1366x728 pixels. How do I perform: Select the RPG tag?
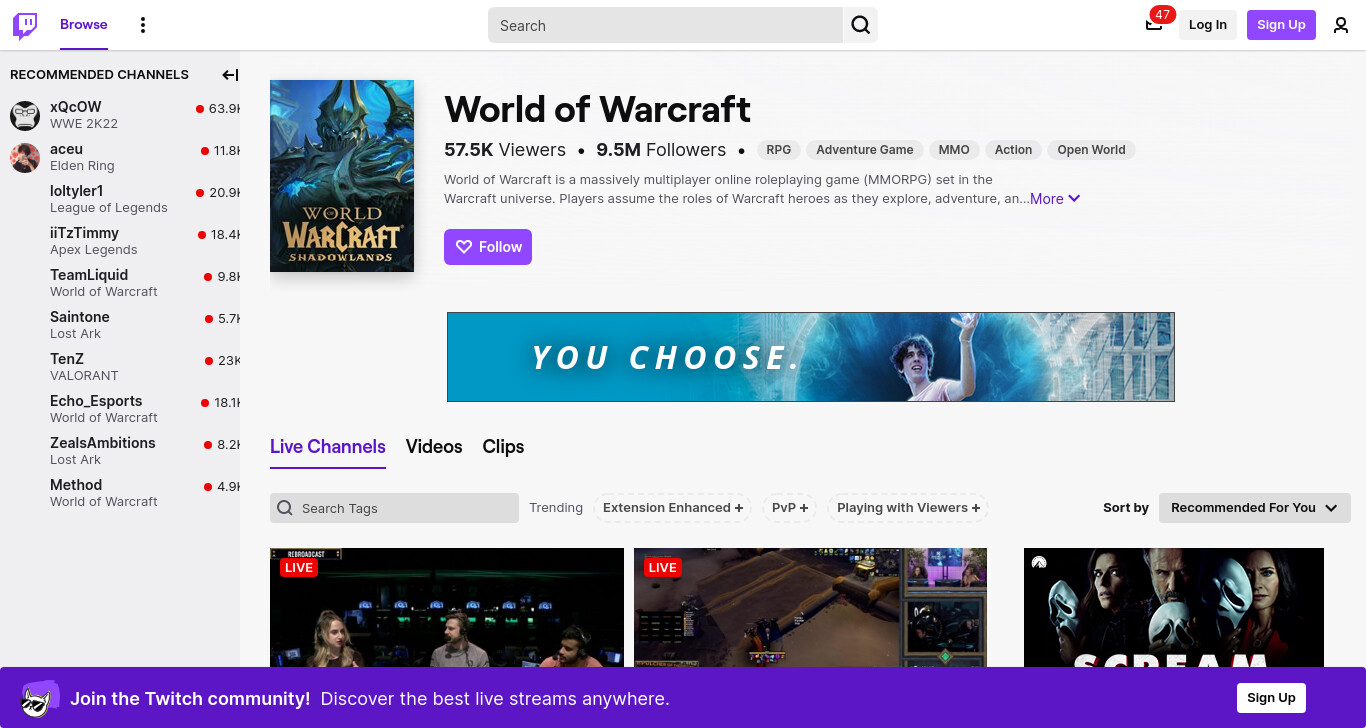(x=779, y=150)
